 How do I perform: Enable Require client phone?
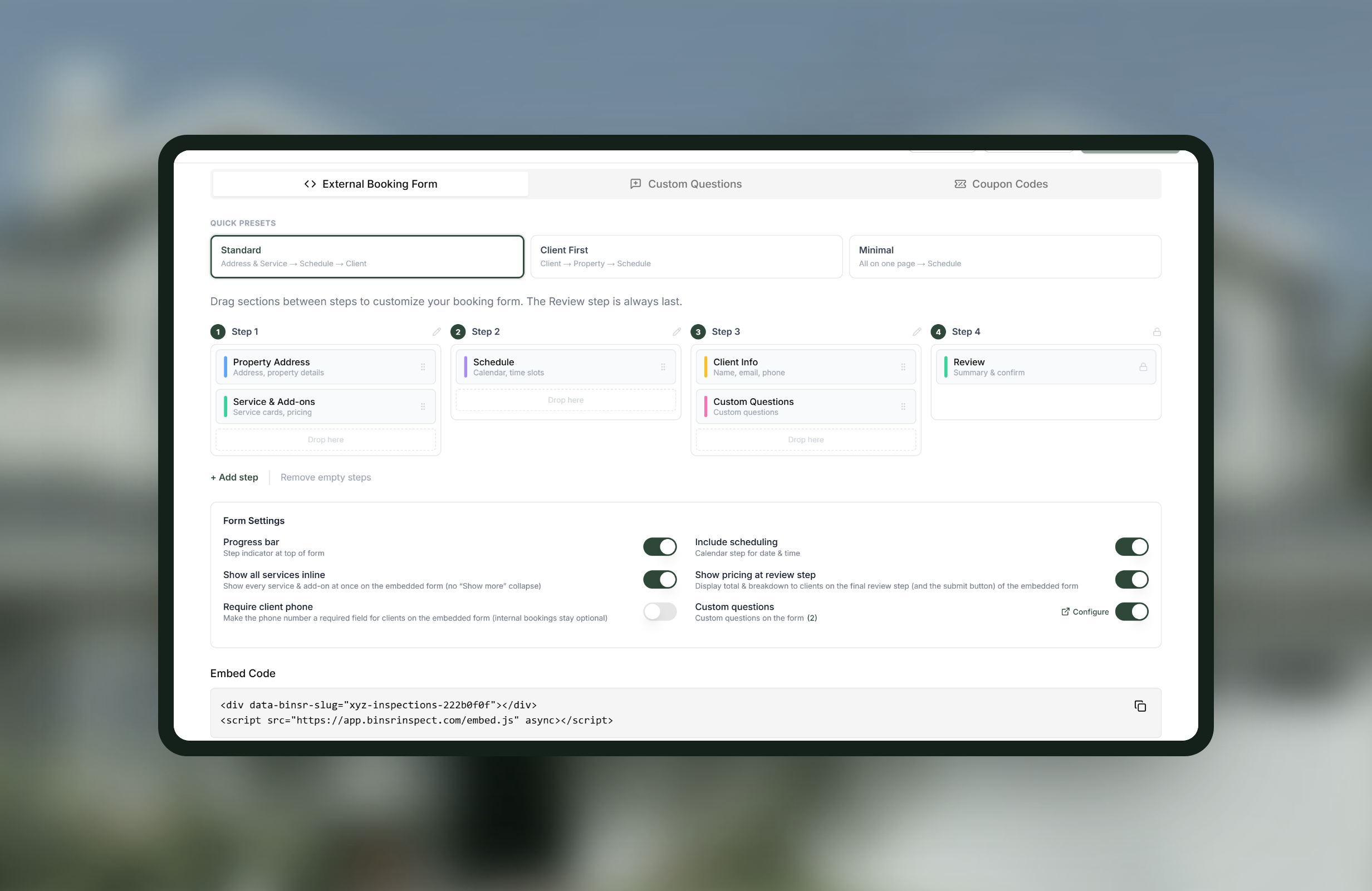click(x=659, y=611)
